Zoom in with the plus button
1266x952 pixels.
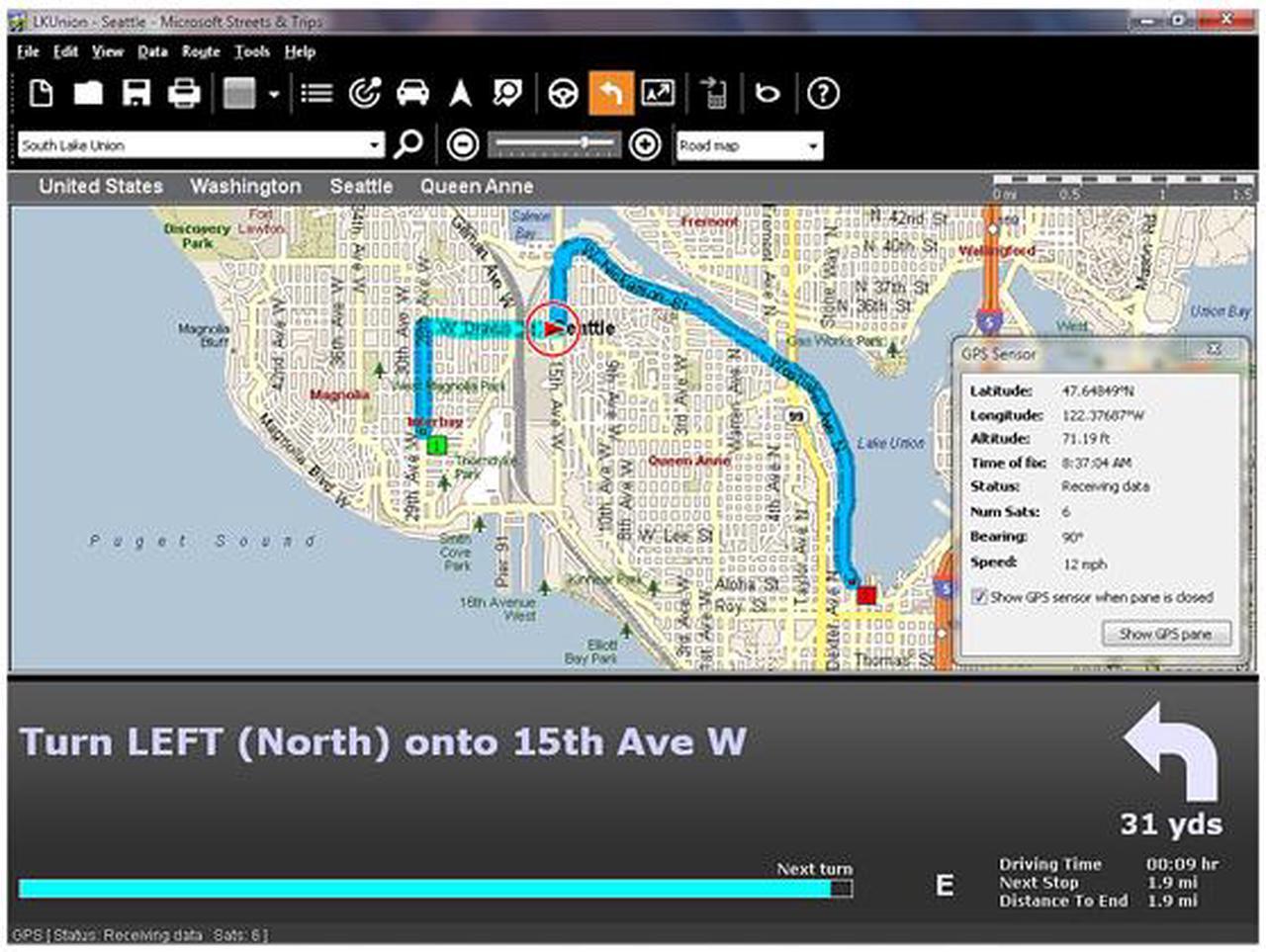point(645,144)
